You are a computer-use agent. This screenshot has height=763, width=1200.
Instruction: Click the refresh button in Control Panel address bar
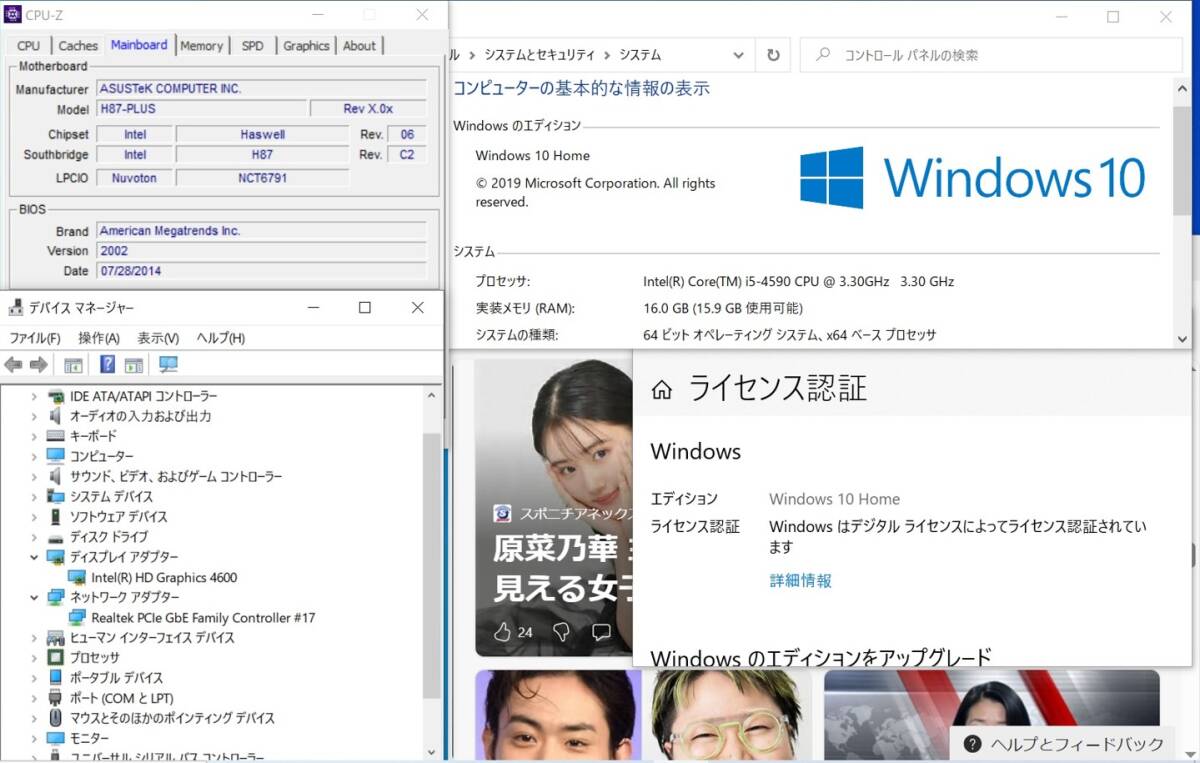[x=773, y=55]
